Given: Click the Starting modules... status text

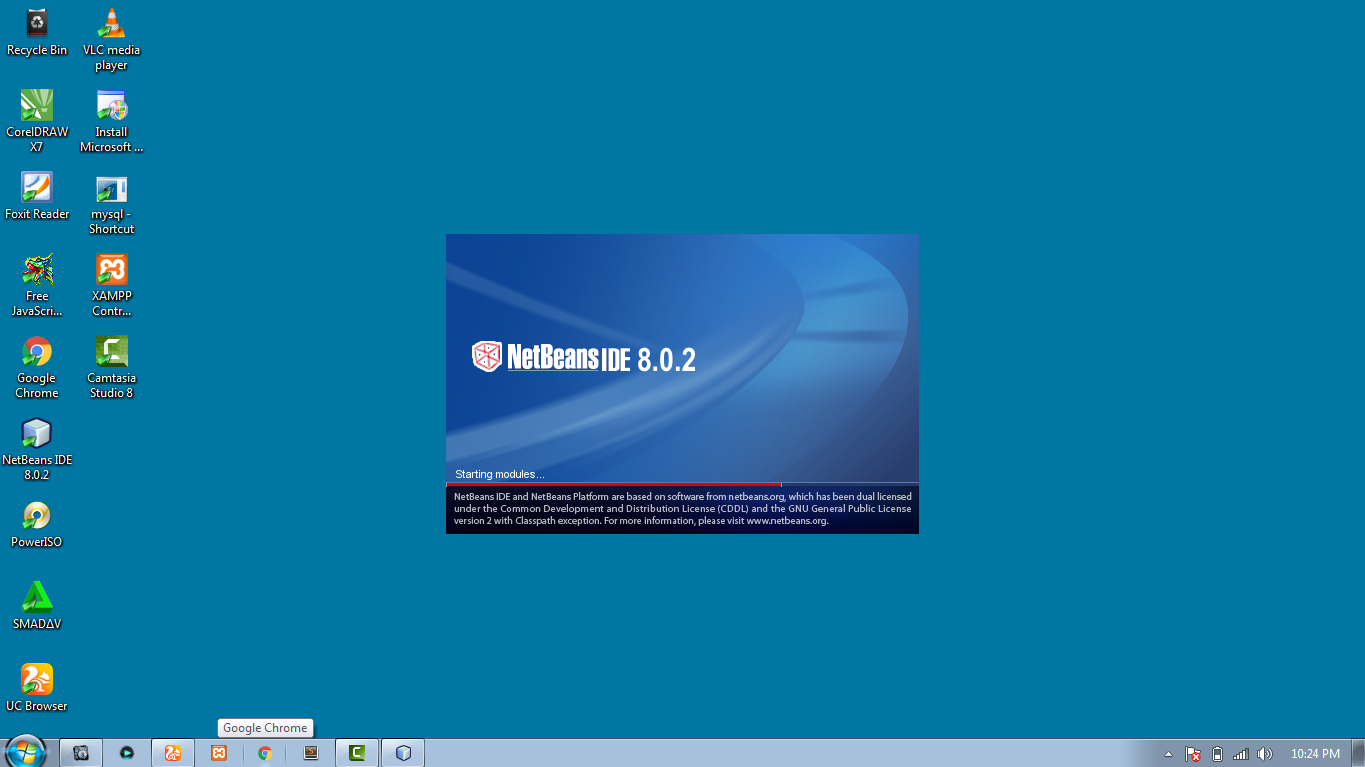Looking at the screenshot, I should [x=500, y=474].
